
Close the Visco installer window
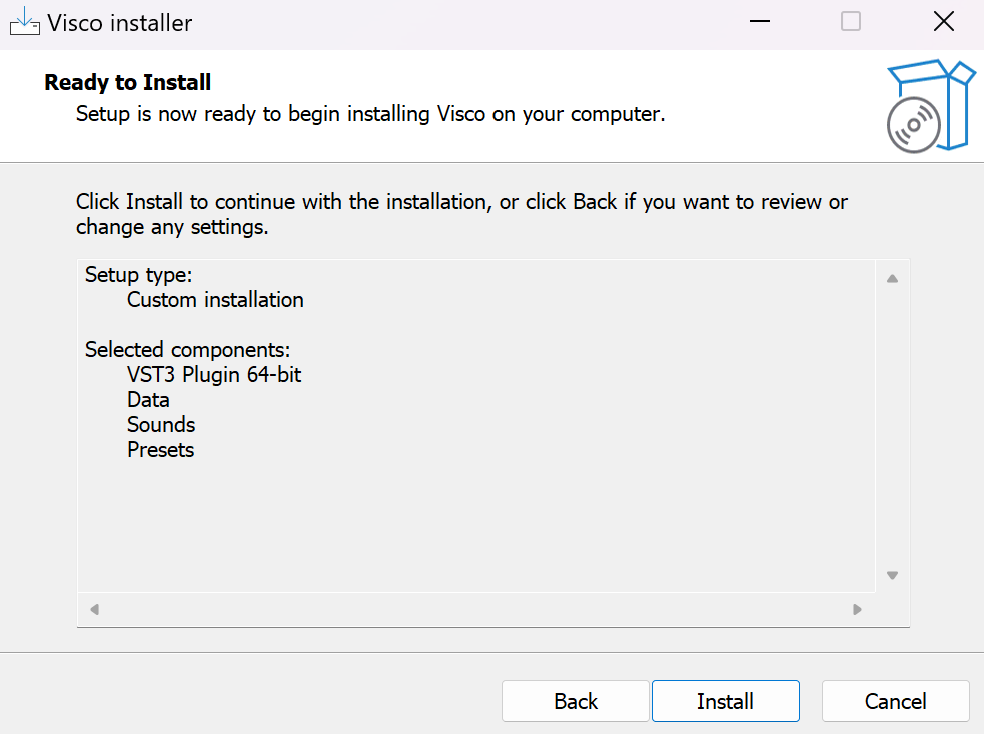click(943, 22)
